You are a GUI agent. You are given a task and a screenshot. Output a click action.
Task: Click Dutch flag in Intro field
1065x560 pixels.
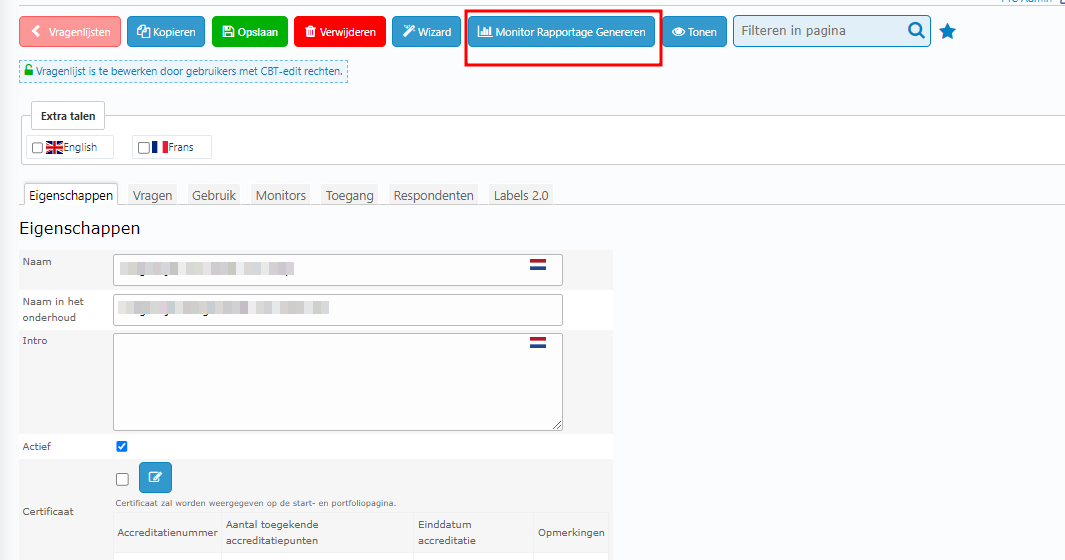pyautogui.click(x=538, y=343)
